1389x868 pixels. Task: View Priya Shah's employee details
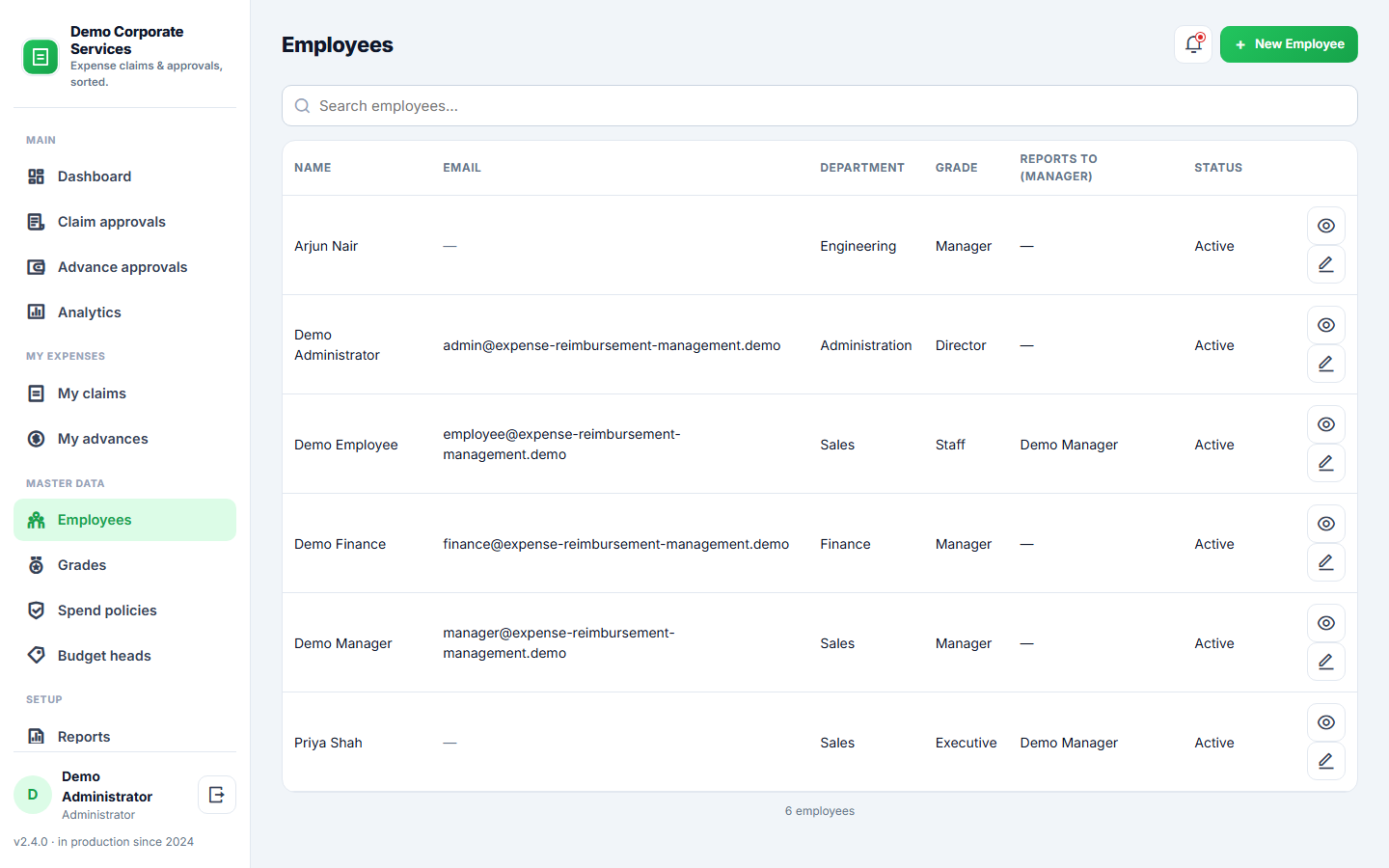[x=1326, y=722]
